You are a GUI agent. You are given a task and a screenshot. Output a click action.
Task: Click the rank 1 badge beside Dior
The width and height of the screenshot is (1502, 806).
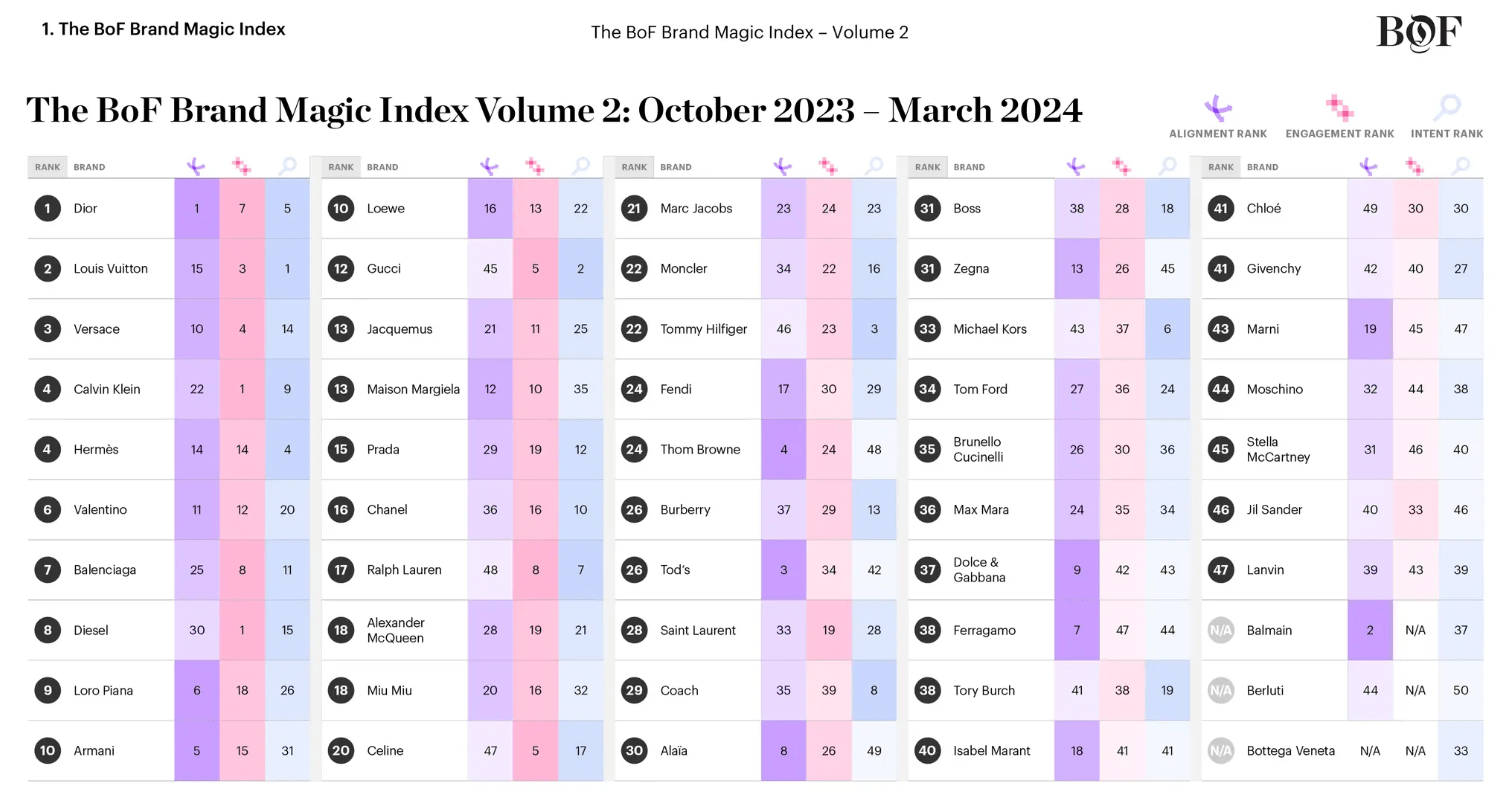point(47,208)
